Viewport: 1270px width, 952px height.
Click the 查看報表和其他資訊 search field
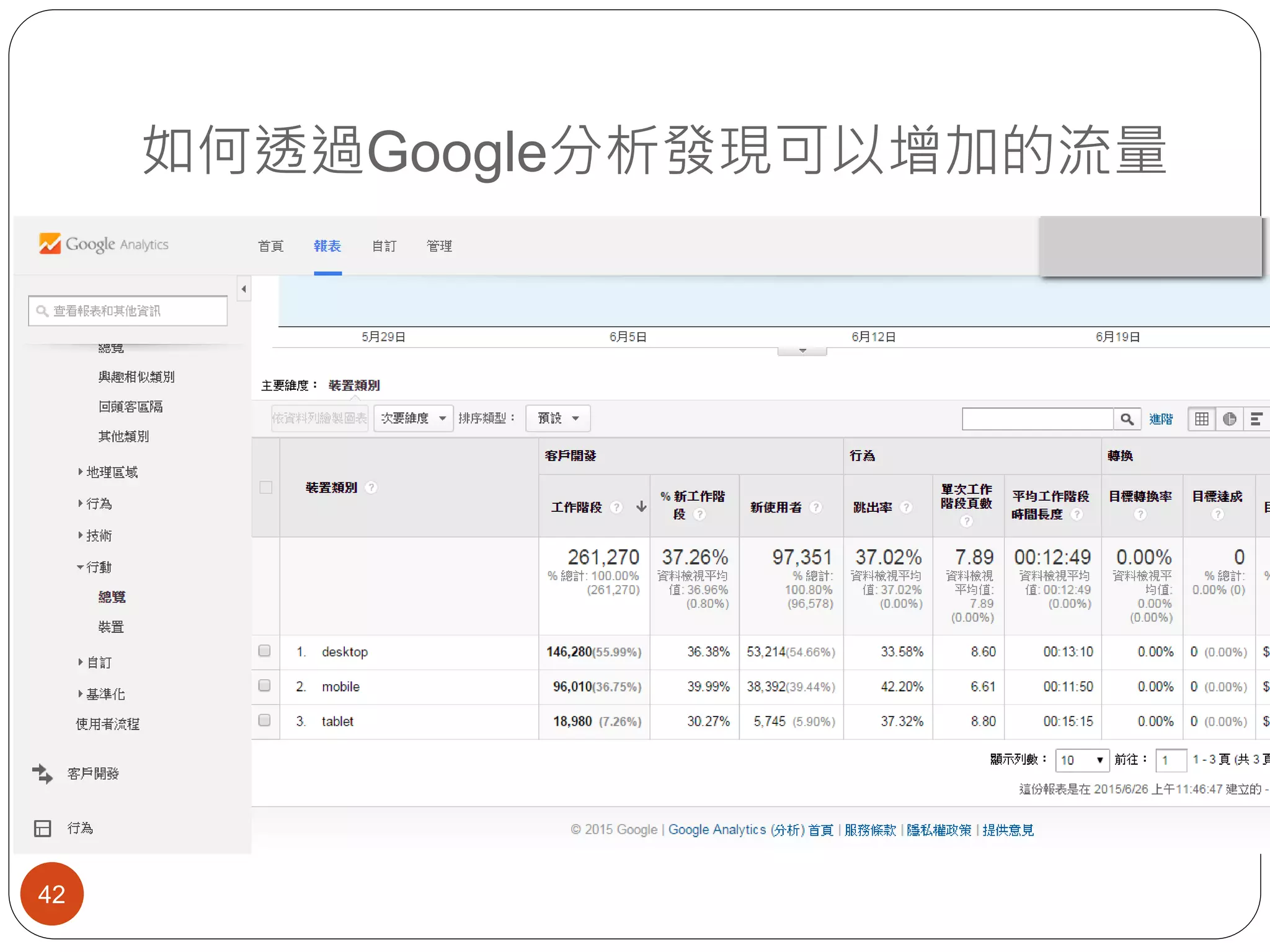[x=128, y=311]
